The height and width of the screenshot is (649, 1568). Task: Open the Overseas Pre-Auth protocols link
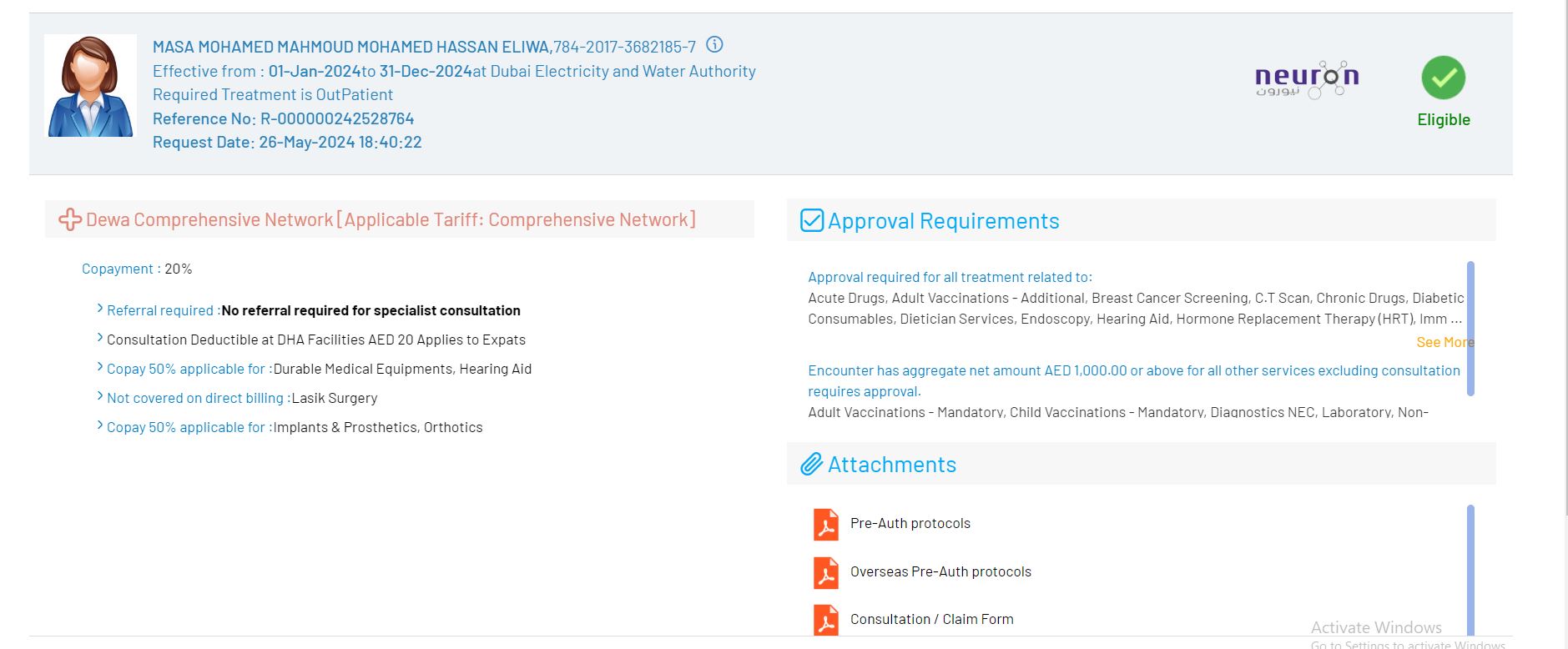940,572
